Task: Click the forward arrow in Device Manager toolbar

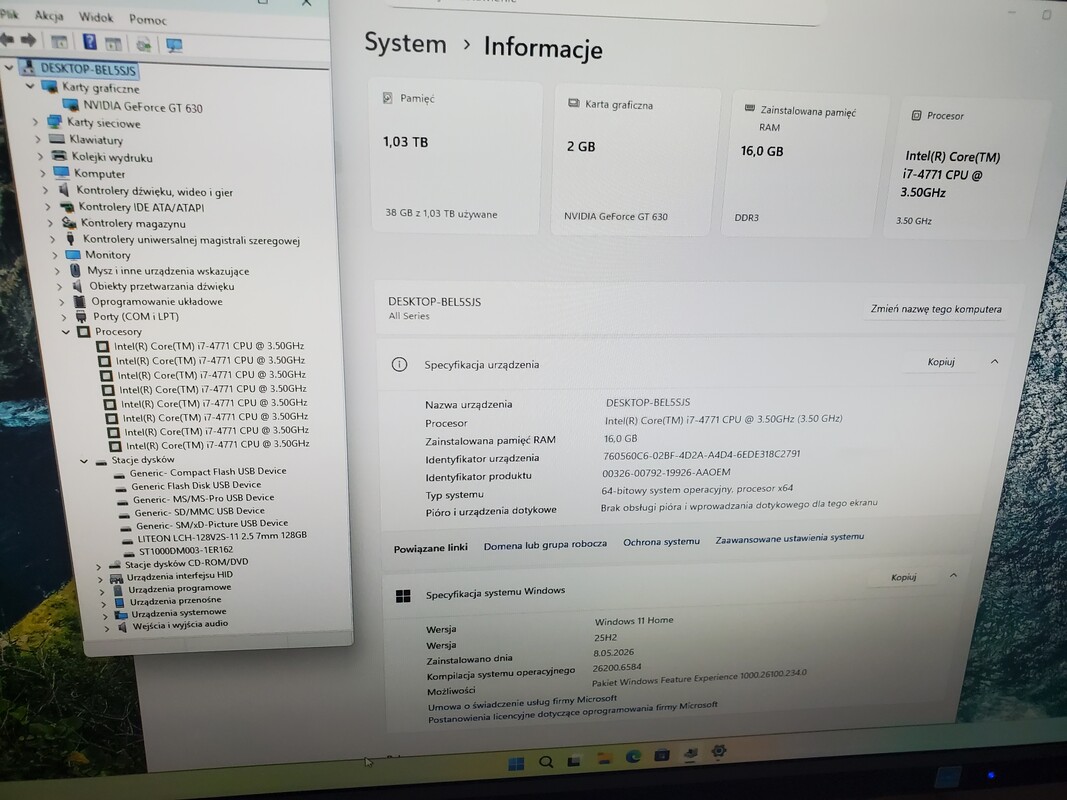Action: click(29, 41)
